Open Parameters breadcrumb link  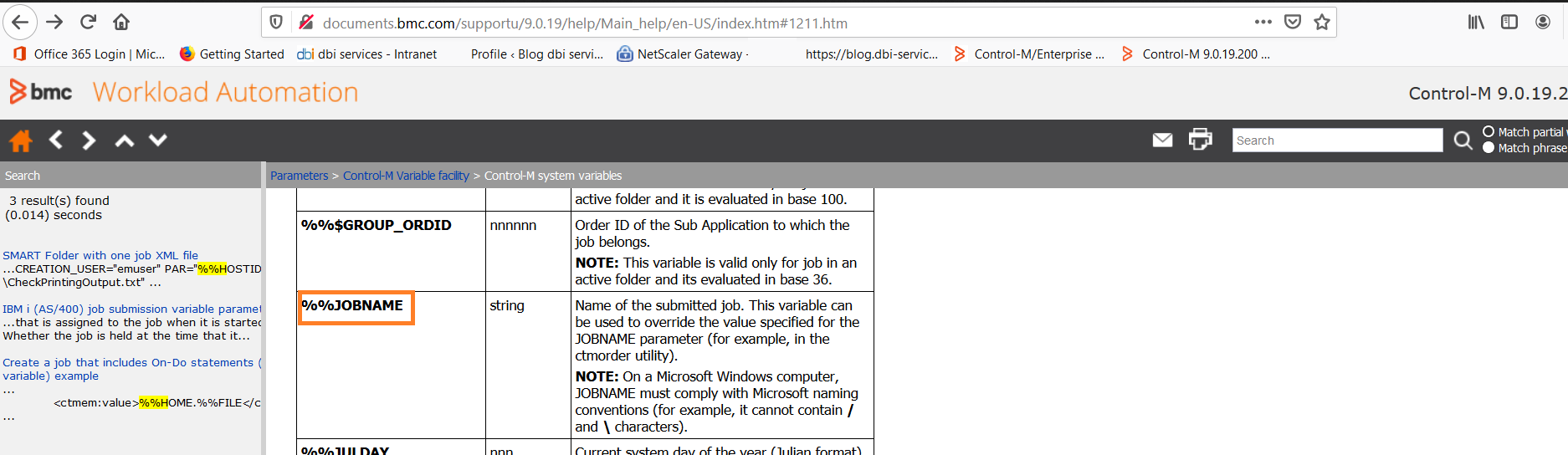tap(299, 176)
